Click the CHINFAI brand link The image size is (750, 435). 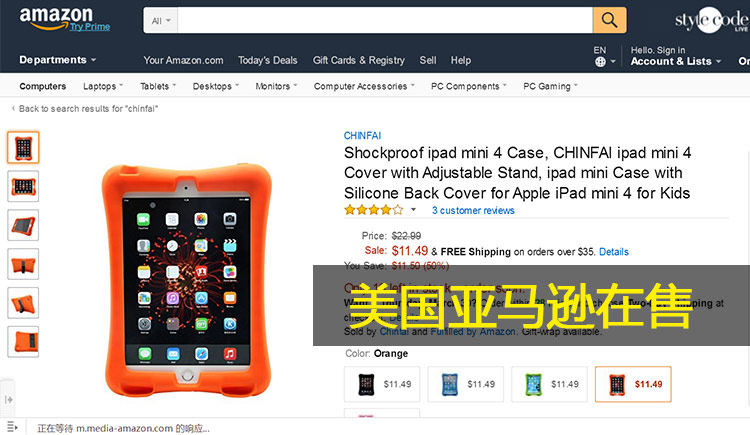[362, 135]
